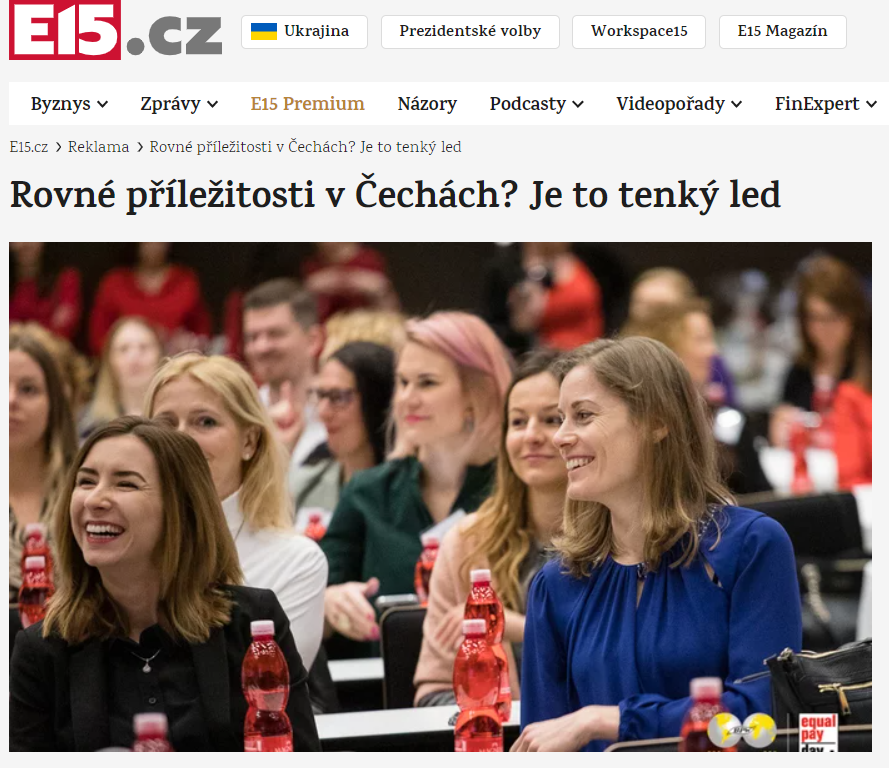Open the FinExpert dropdown chevron

(871, 104)
